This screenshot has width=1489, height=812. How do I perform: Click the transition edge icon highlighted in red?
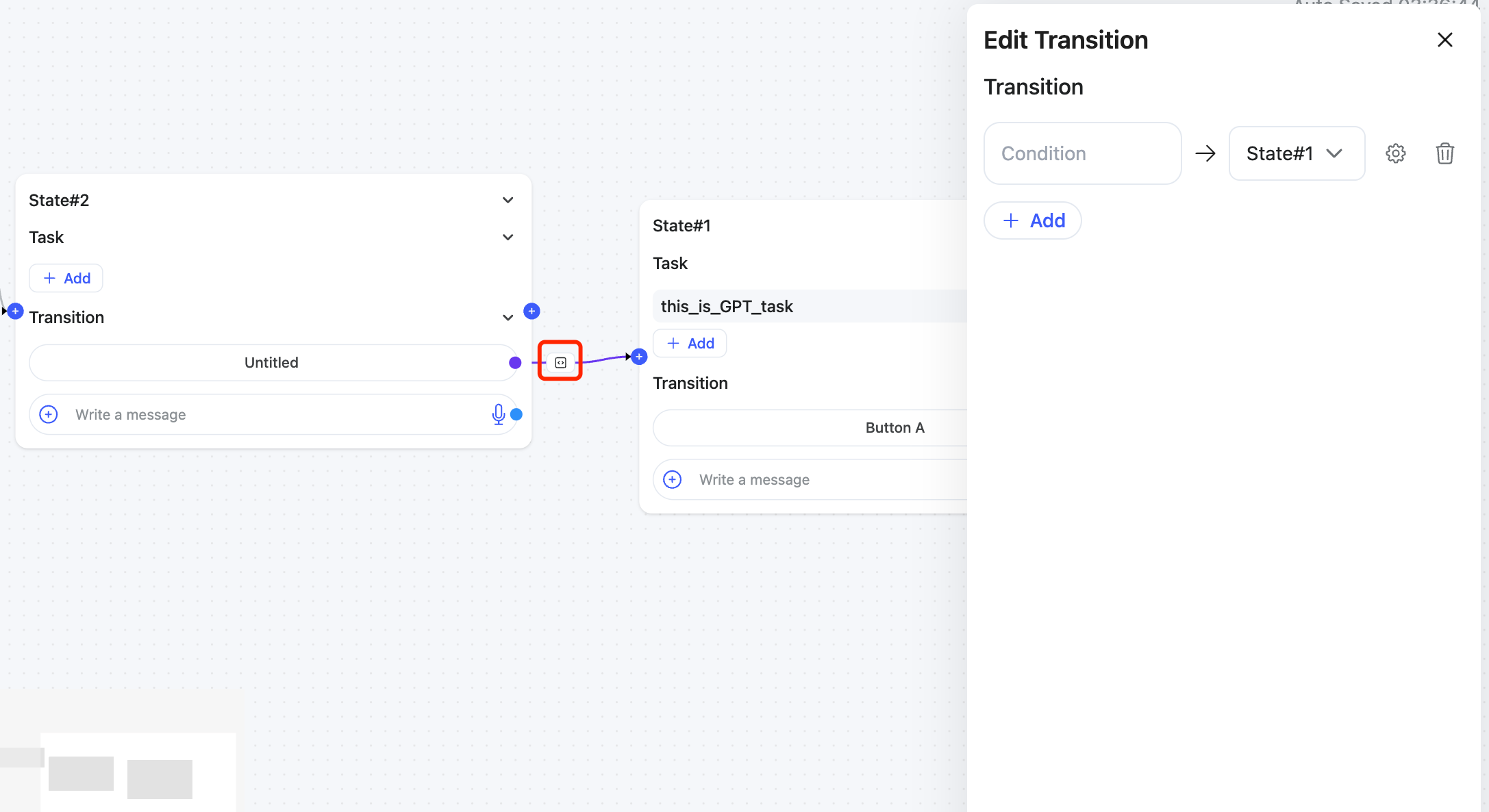(560, 362)
